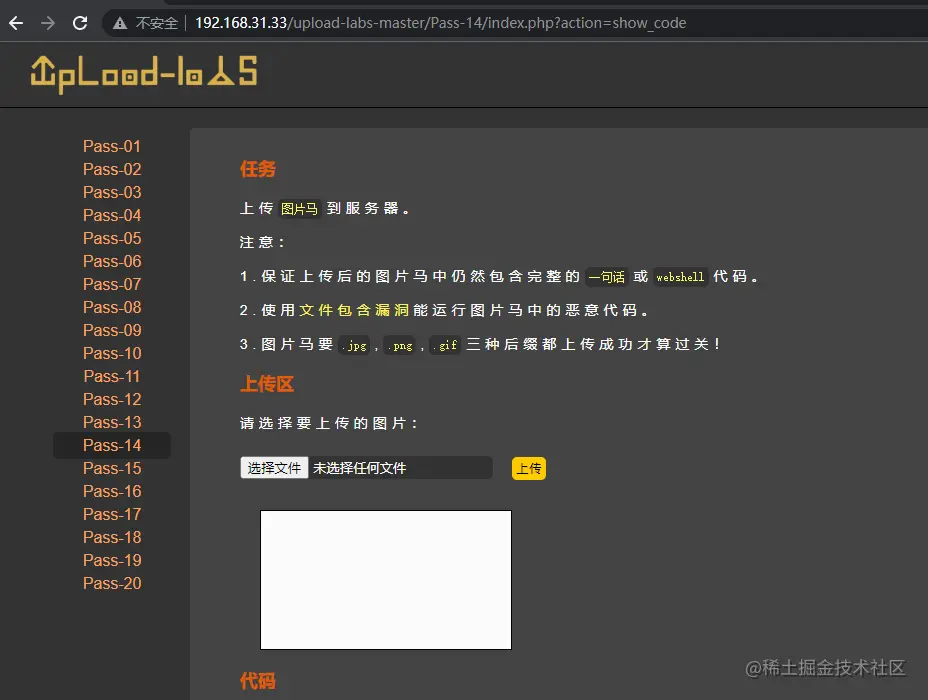Click the white image preview box
Image resolution: width=928 pixels, height=700 pixels.
386,580
